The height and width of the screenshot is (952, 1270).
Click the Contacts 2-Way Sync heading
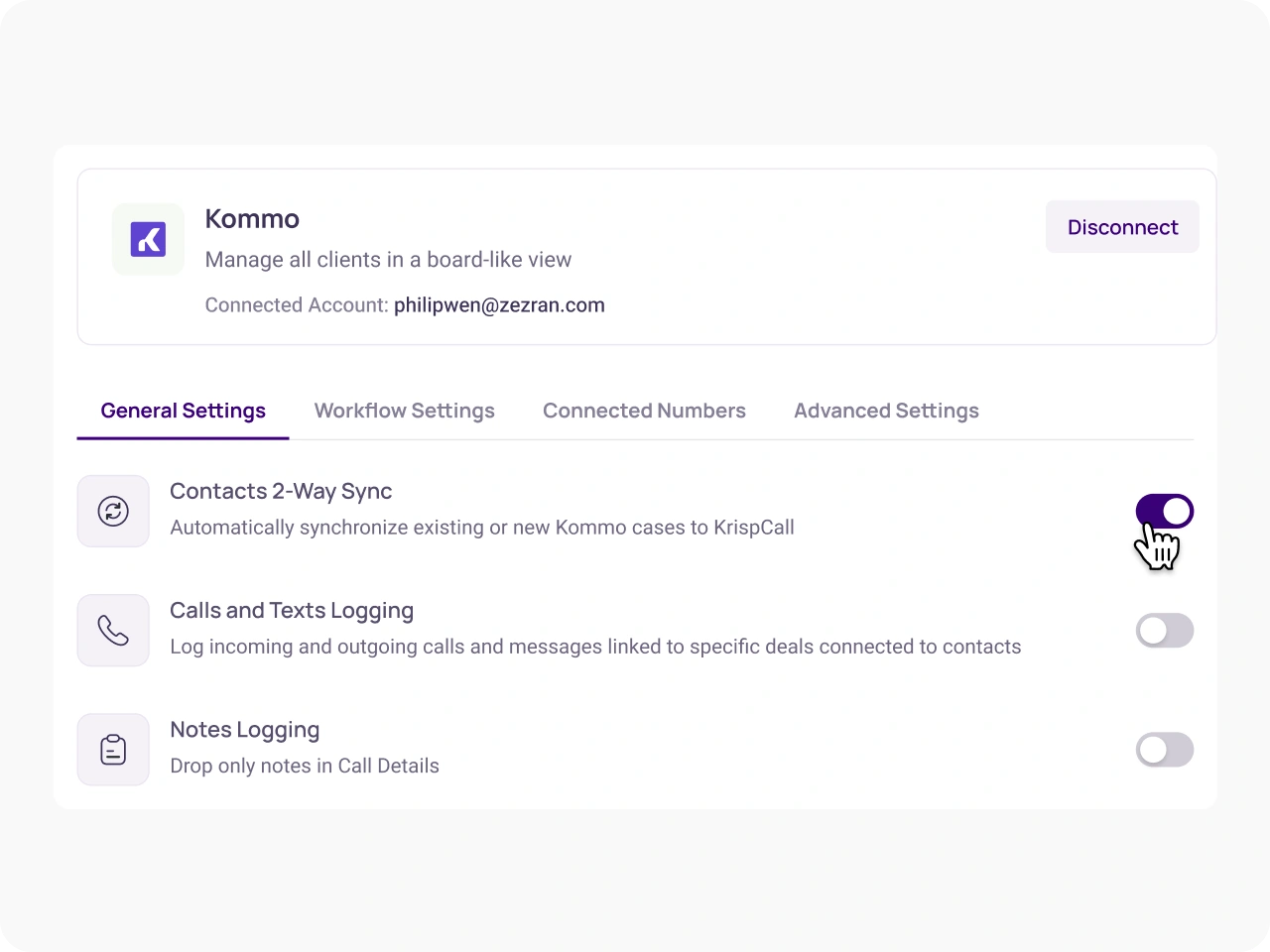(x=281, y=492)
